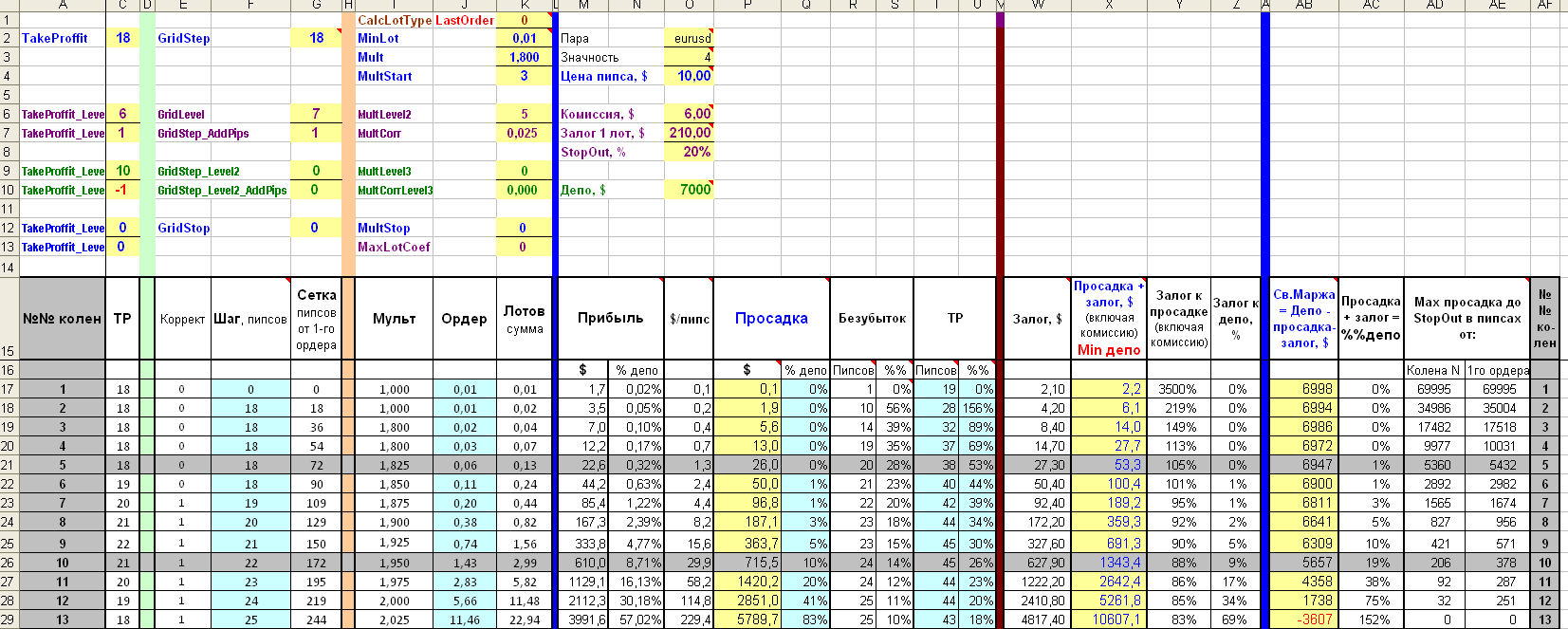Select the GridStep label cell
The image size is (1568, 629).
click(221, 38)
